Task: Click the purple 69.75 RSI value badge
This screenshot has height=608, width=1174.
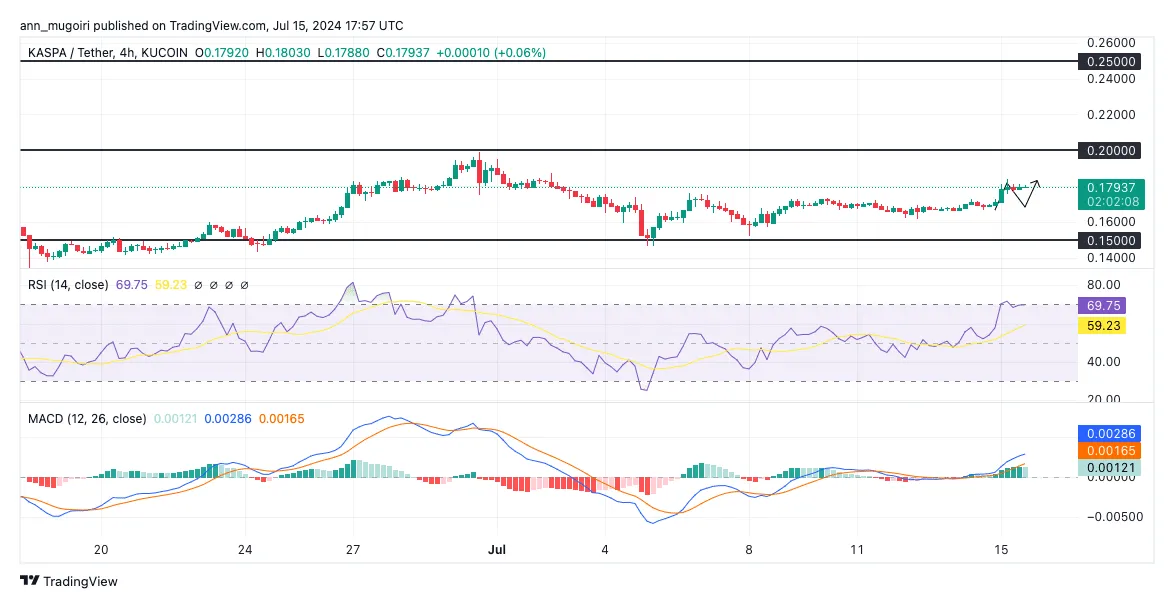Action: pyautogui.click(x=1102, y=306)
